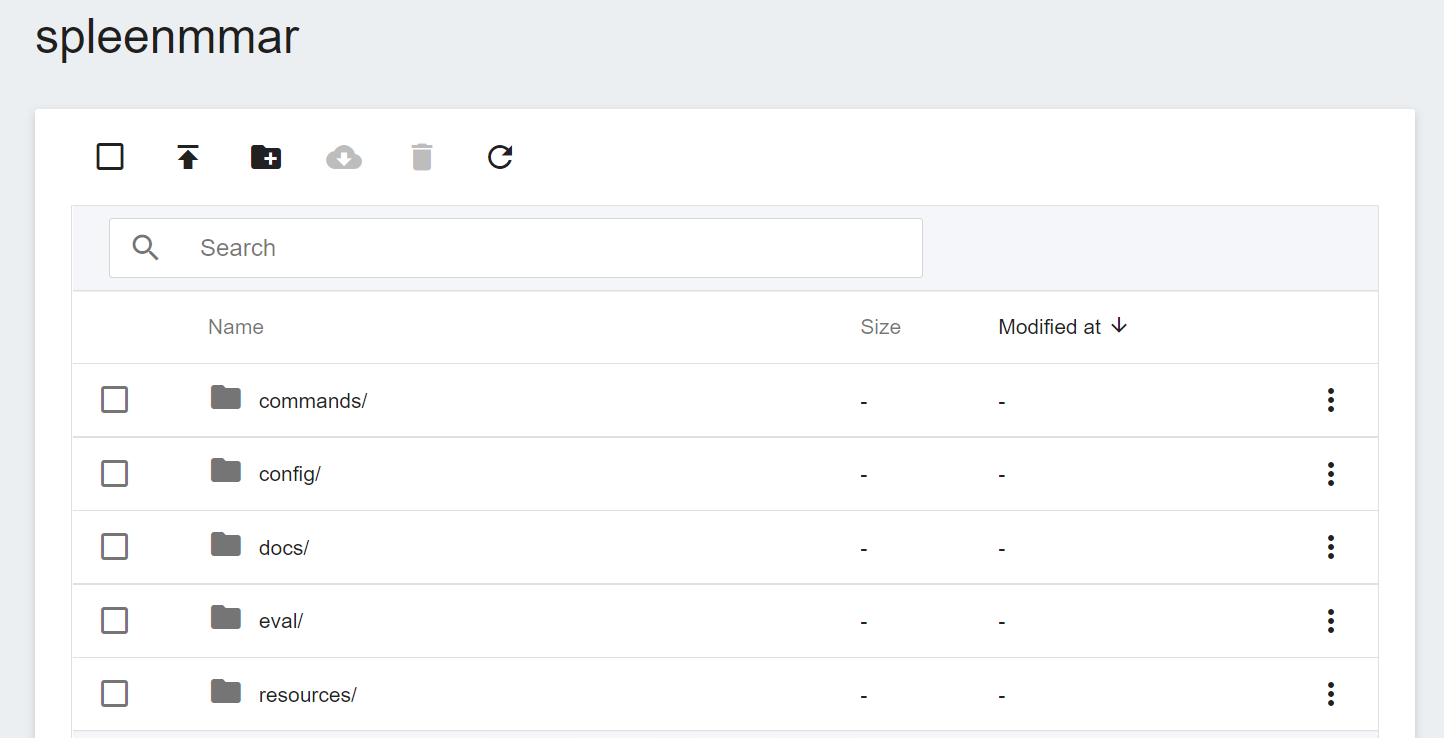1444x738 pixels.
Task: Expand the kebab menu on resources/ row
Action: click(1330, 694)
